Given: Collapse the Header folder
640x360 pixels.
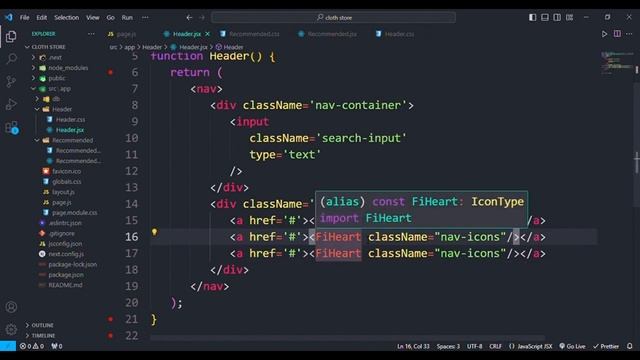Looking at the screenshot, I should pyautogui.click(x=37, y=109).
